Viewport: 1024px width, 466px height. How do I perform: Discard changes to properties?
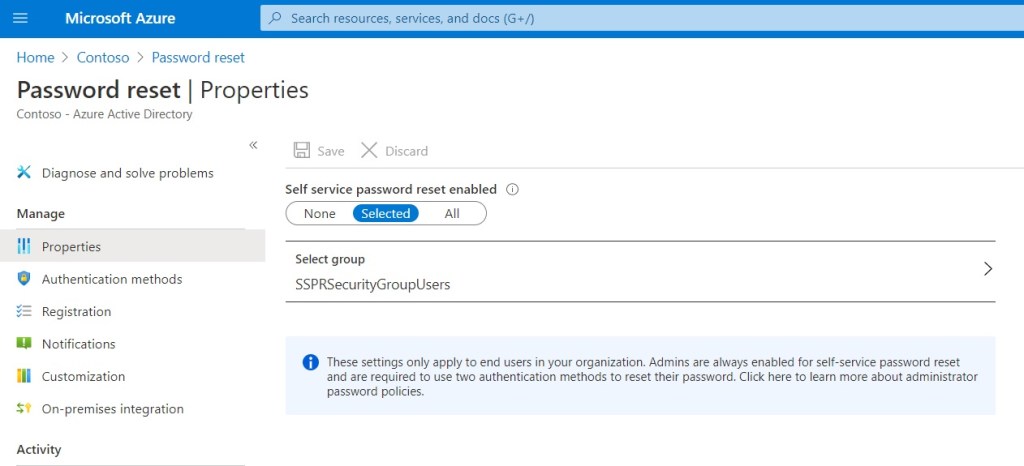pos(394,151)
